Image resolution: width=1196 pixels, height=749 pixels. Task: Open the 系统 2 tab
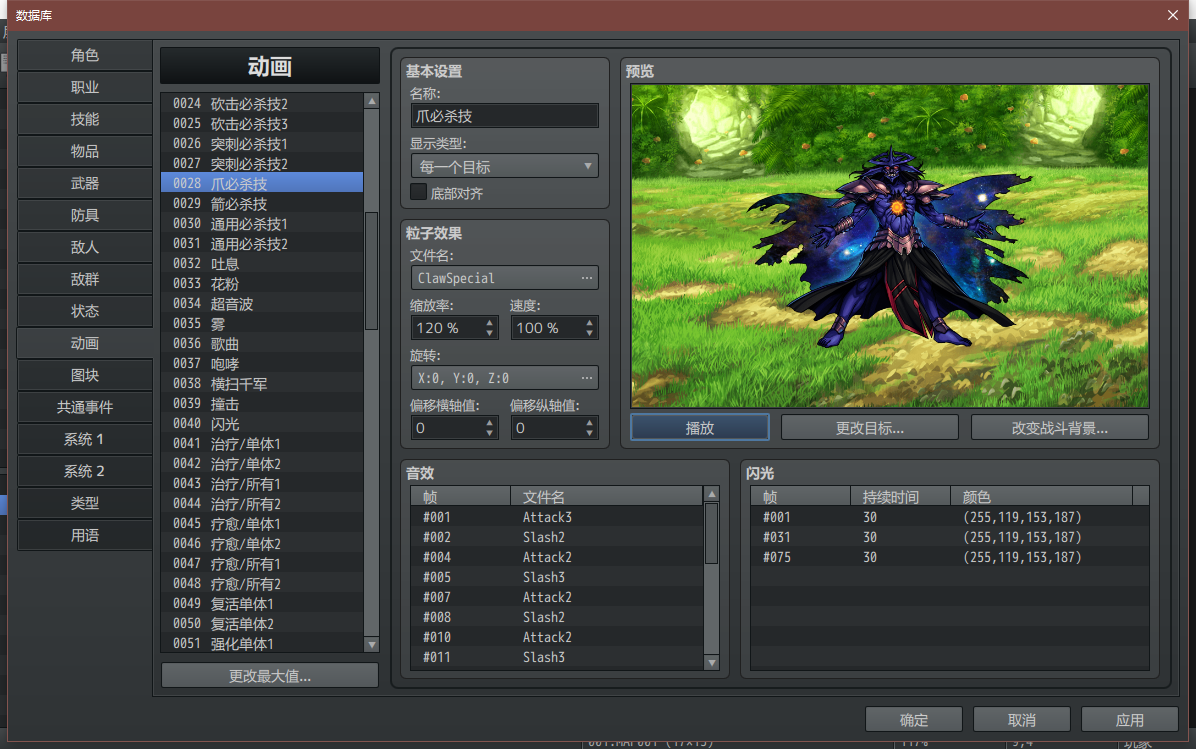(85, 471)
